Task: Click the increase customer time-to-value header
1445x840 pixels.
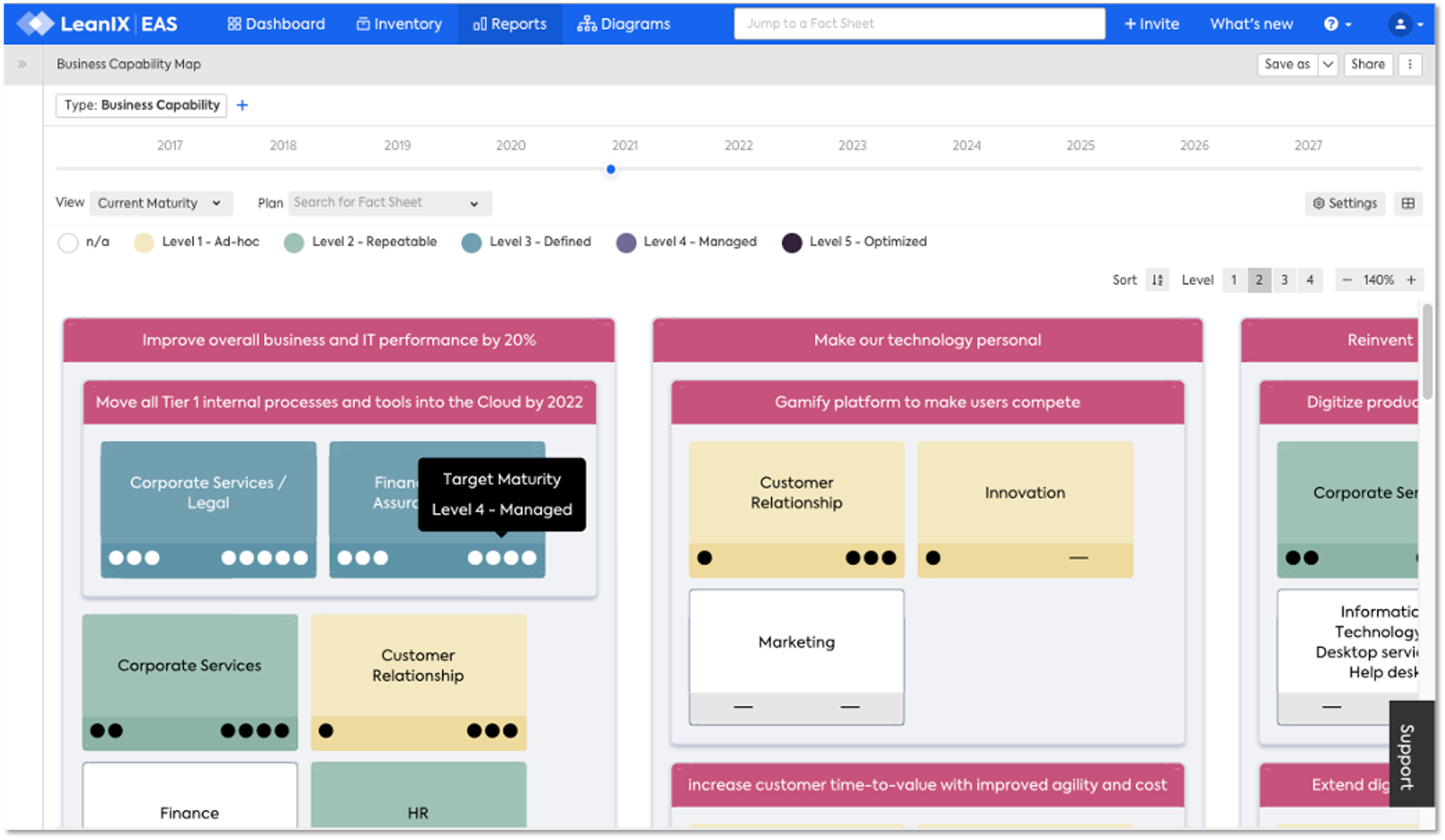Action: tap(928, 785)
